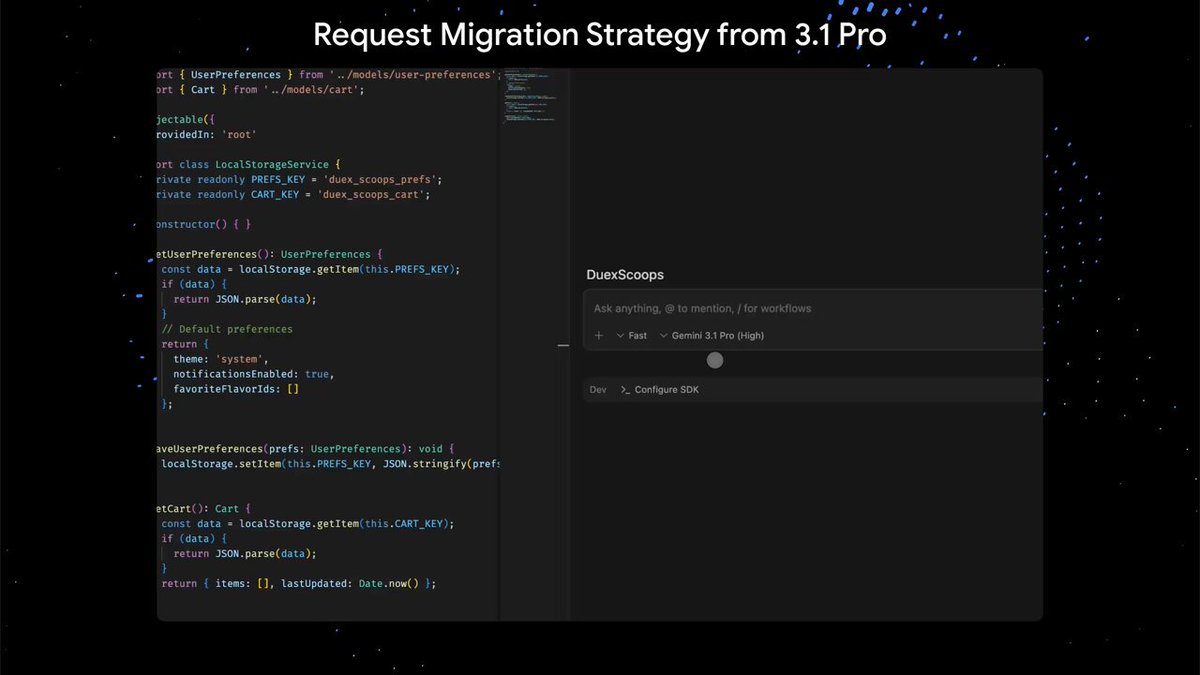Image resolution: width=1200 pixels, height=675 pixels.
Task: Click the lastUpdated: Date.now() return line
Action: click(x=299, y=583)
